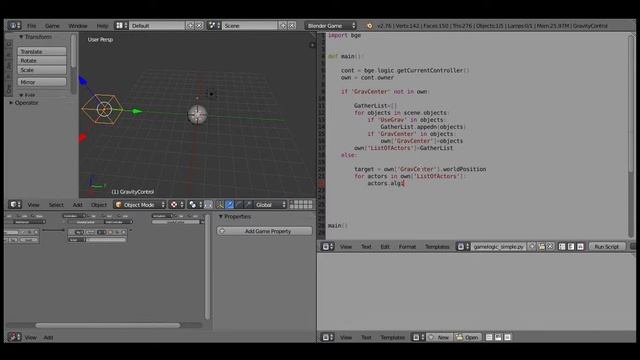Open the 3D view editor type selector
The width and height of the screenshot is (640, 360).
pyautogui.click(x=15, y=204)
